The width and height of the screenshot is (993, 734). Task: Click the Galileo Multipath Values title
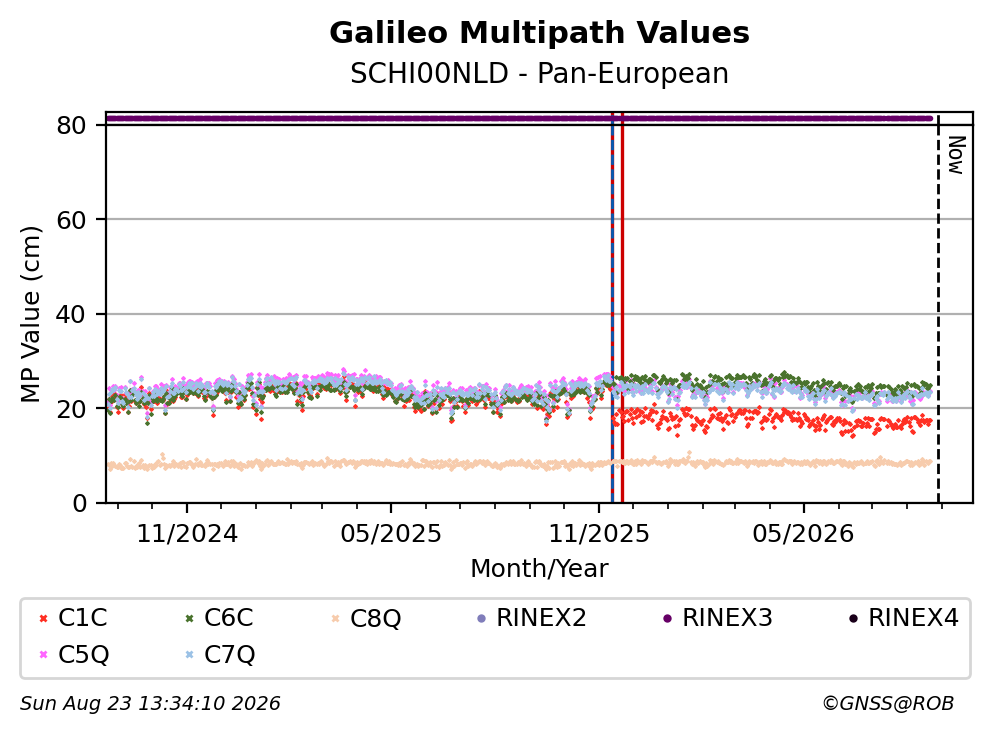click(x=539, y=33)
